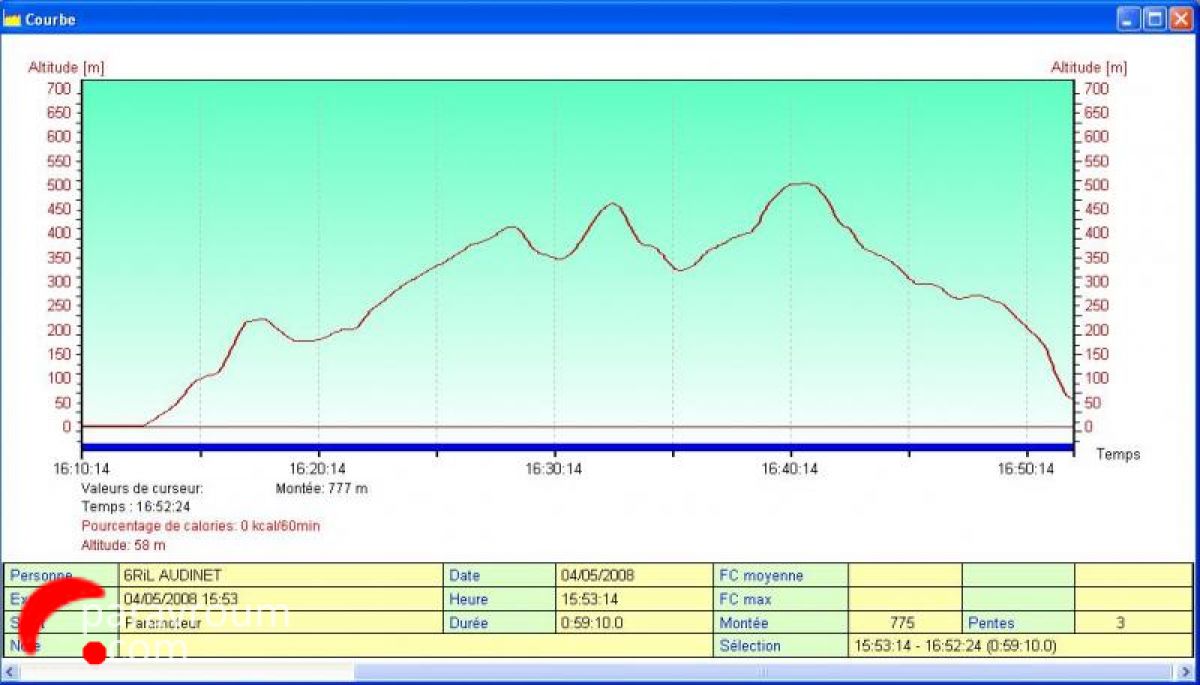The image size is (1200, 685).
Task: Click the right arrow of horizontal scrollbar
Action: coord(1187,671)
